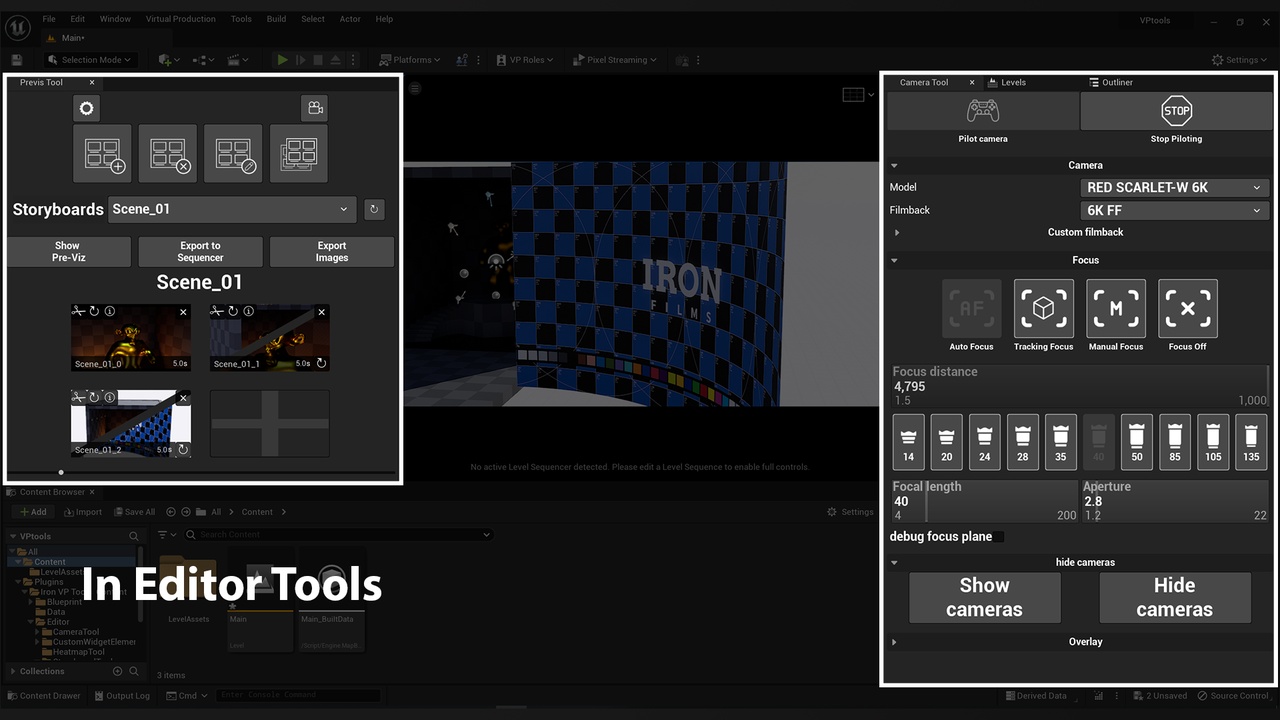
Task: Play the level with green play button
Action: tap(282, 60)
